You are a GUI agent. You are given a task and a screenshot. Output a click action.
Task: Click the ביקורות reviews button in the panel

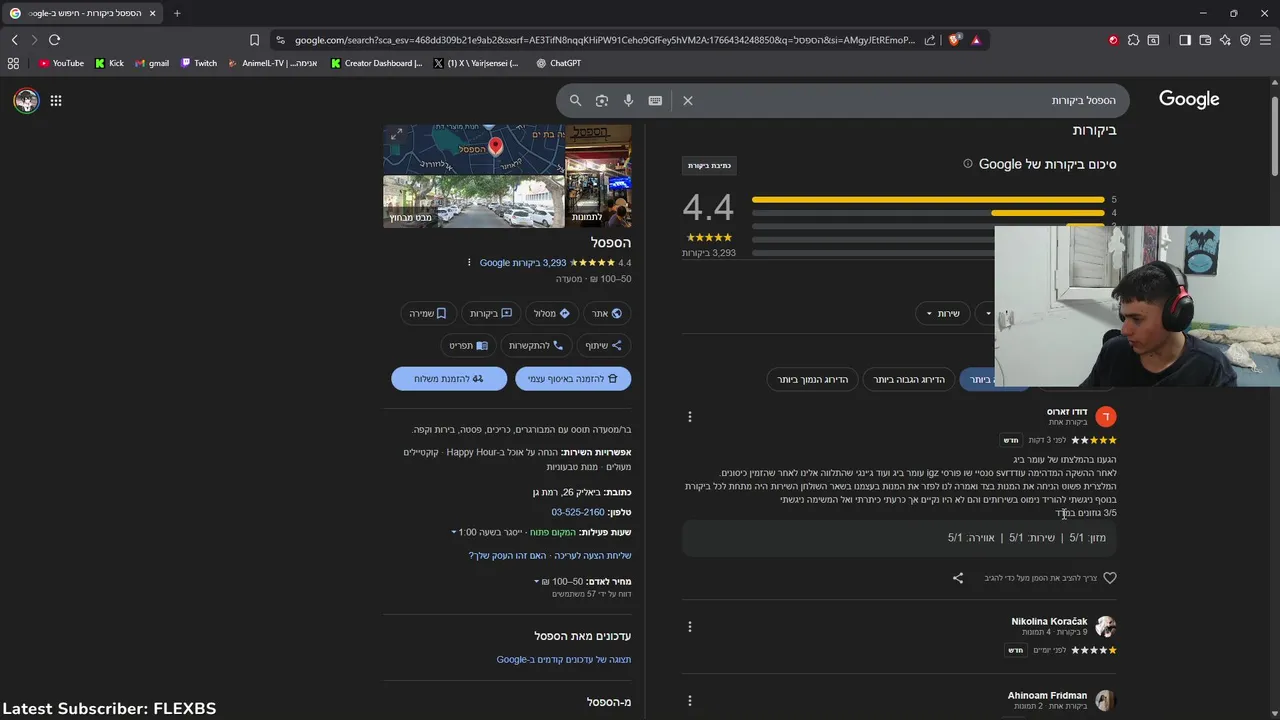point(491,313)
